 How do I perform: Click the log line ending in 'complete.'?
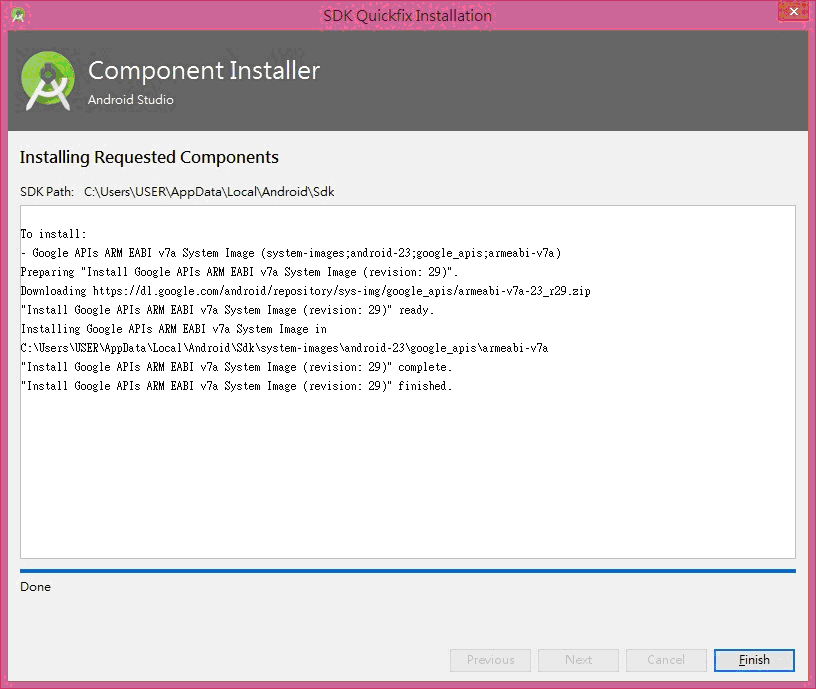tap(236, 367)
